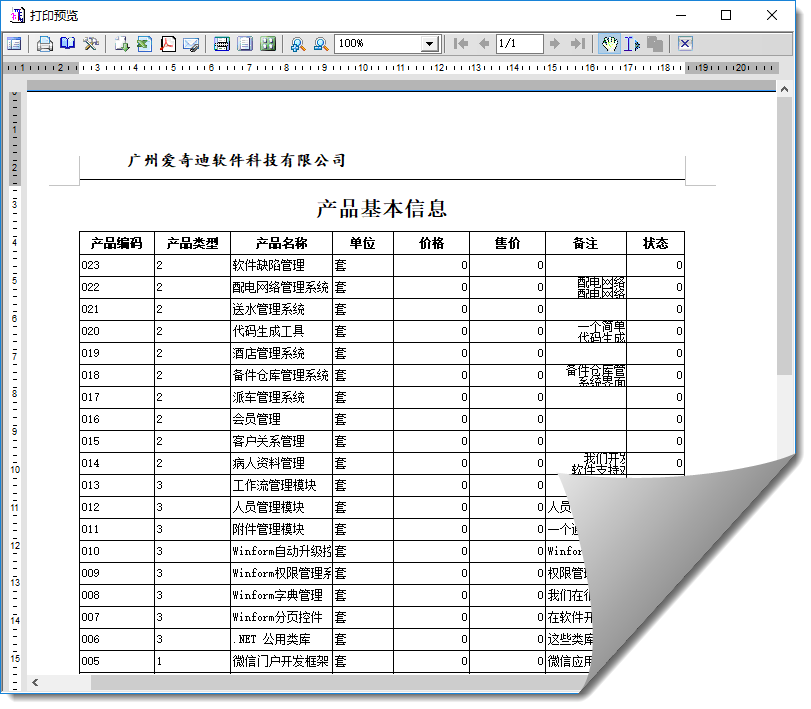This screenshot has height=709, width=811.
Task: Click product code cell 005
Action: (117, 661)
